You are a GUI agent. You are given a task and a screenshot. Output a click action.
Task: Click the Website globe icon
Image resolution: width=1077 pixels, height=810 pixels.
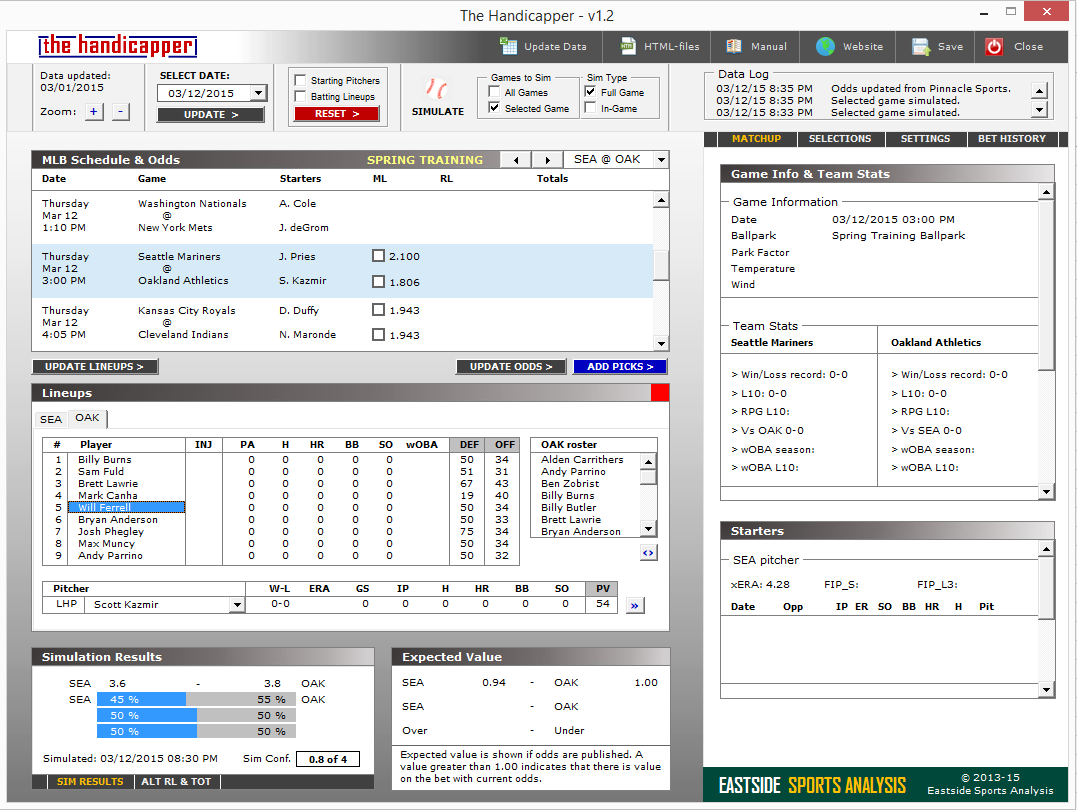[x=825, y=46]
